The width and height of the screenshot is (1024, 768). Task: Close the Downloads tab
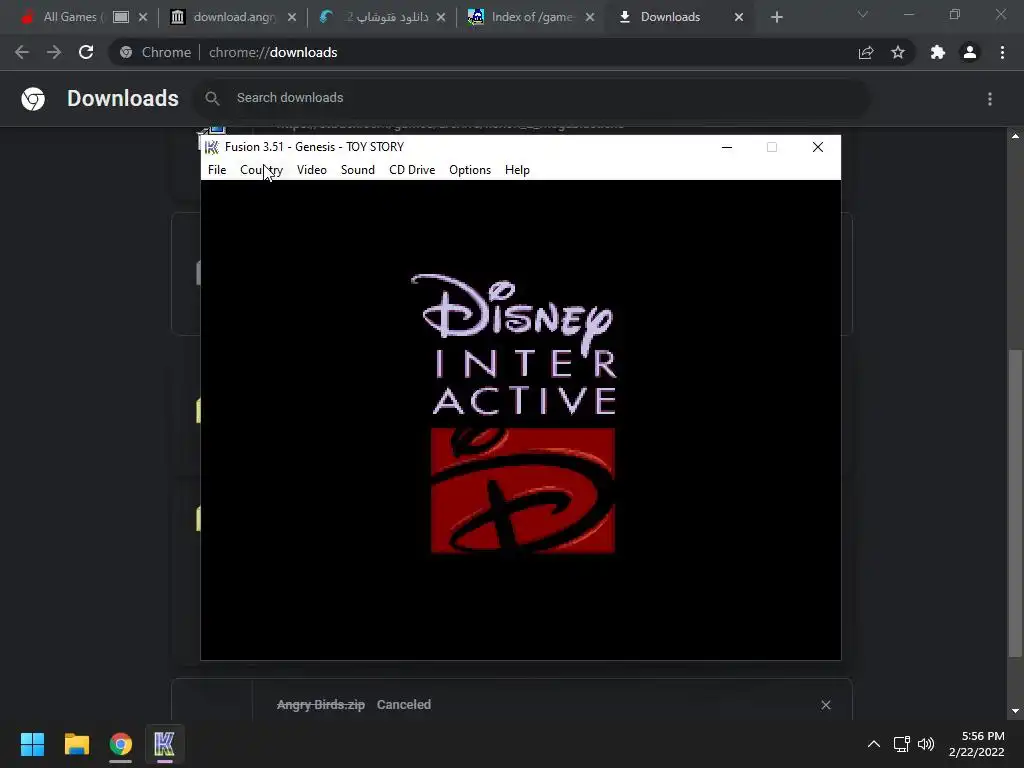pyautogui.click(x=739, y=17)
